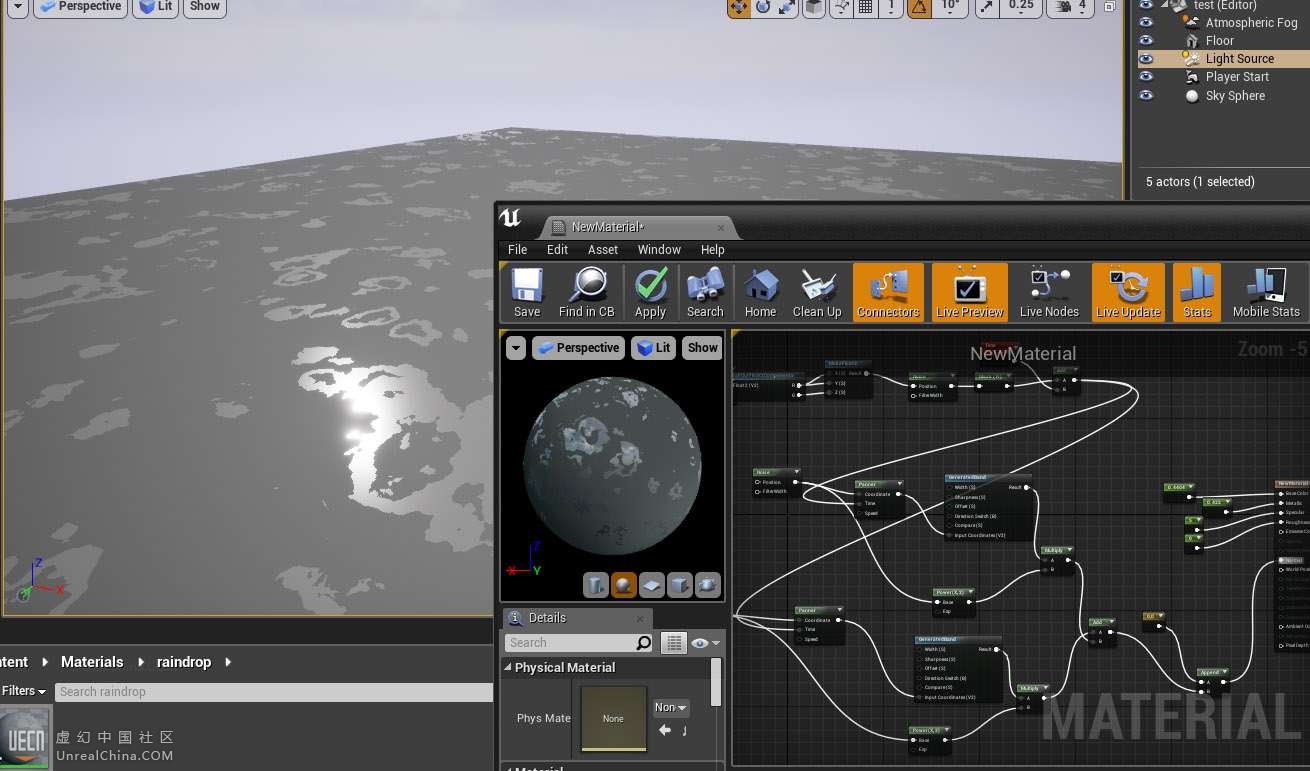1310x771 pixels.
Task: Select Player Start in World Outliner
Action: click(1237, 77)
